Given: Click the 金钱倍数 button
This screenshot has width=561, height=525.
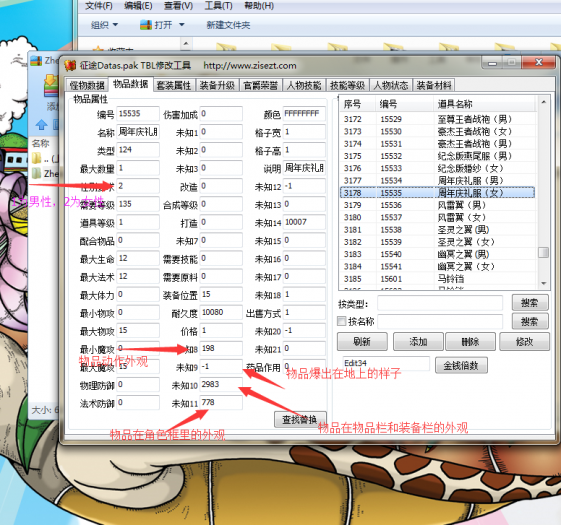Looking at the screenshot, I should coord(461,365).
